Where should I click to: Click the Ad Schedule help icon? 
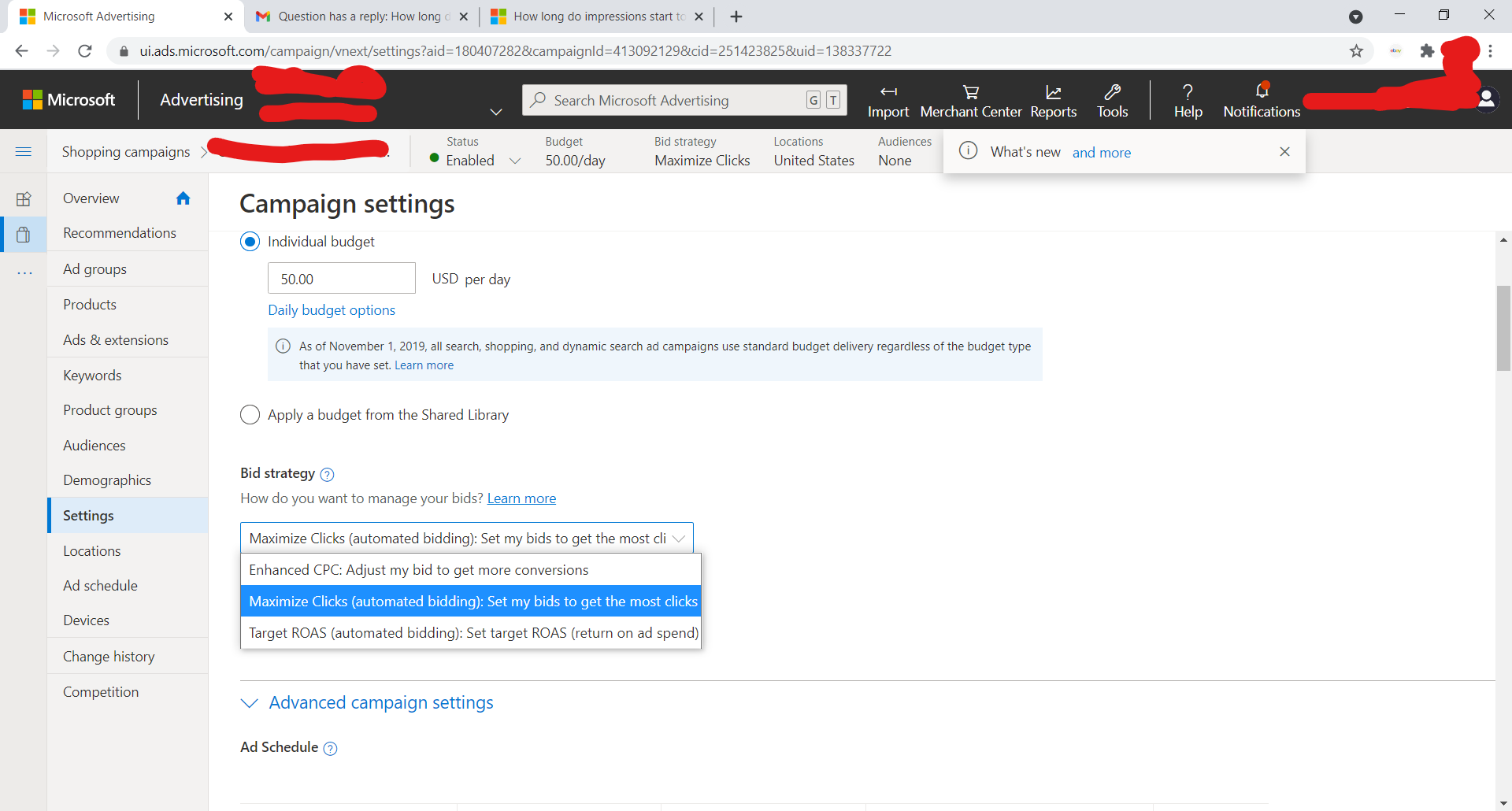click(x=331, y=748)
